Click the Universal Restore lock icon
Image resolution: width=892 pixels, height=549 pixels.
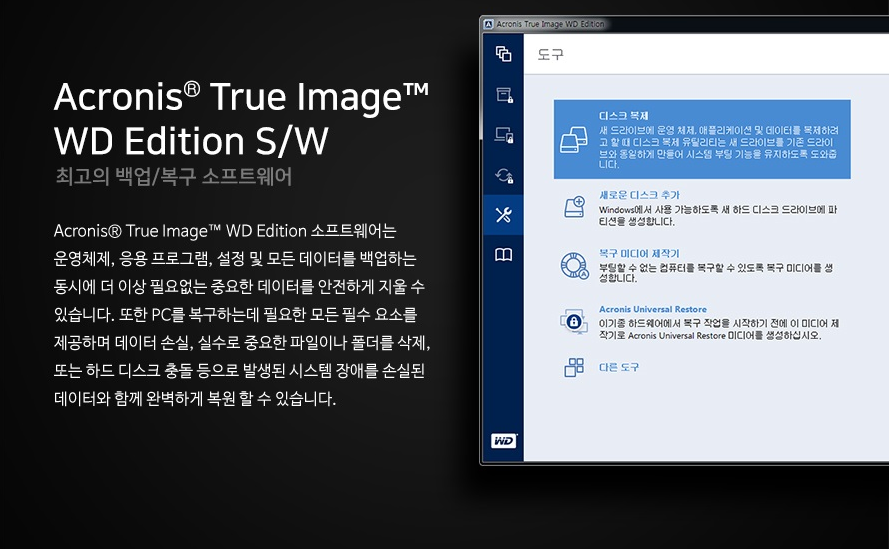[573, 322]
